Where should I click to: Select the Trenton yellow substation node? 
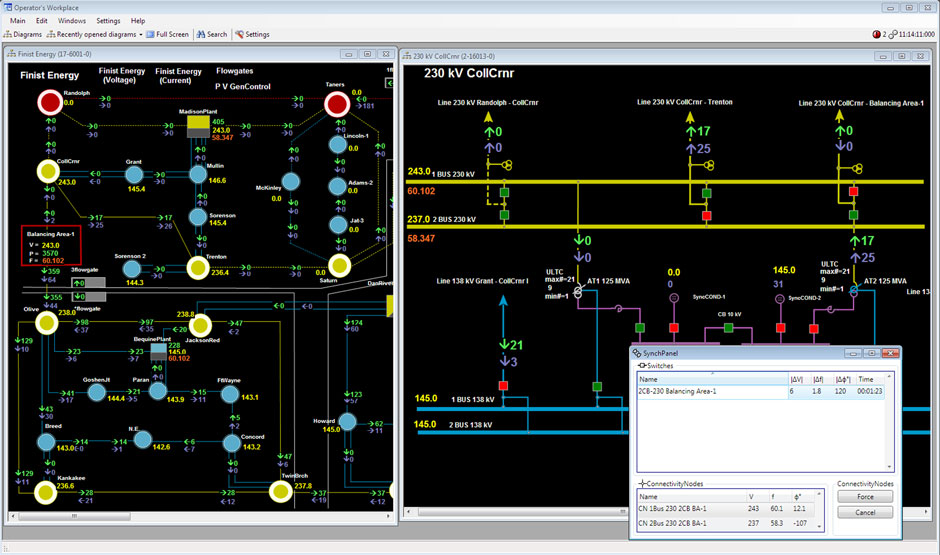[198, 268]
